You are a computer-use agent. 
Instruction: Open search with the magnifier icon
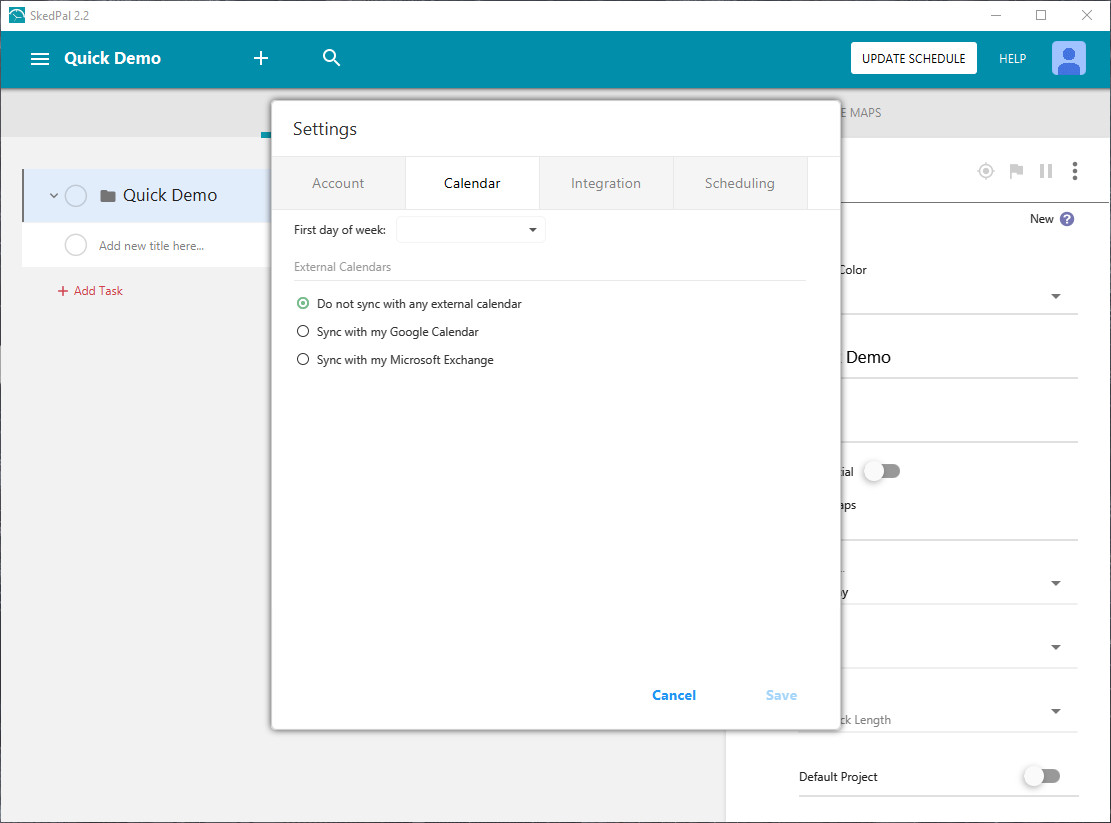pyautogui.click(x=331, y=57)
